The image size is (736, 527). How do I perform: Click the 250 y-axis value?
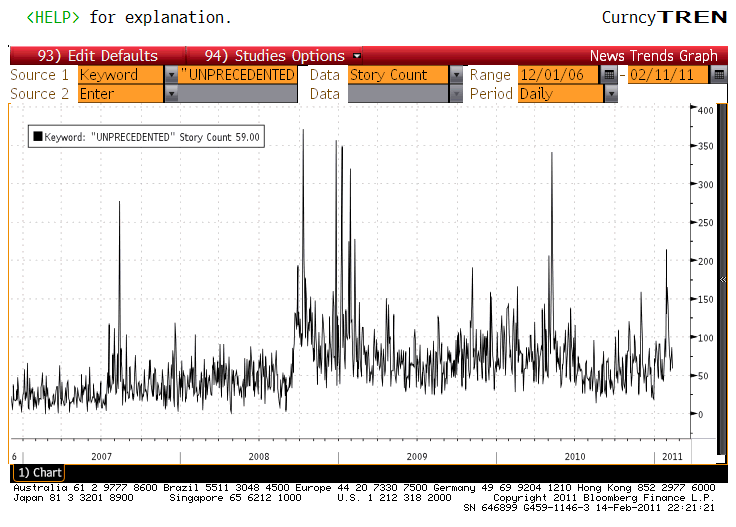pos(705,222)
